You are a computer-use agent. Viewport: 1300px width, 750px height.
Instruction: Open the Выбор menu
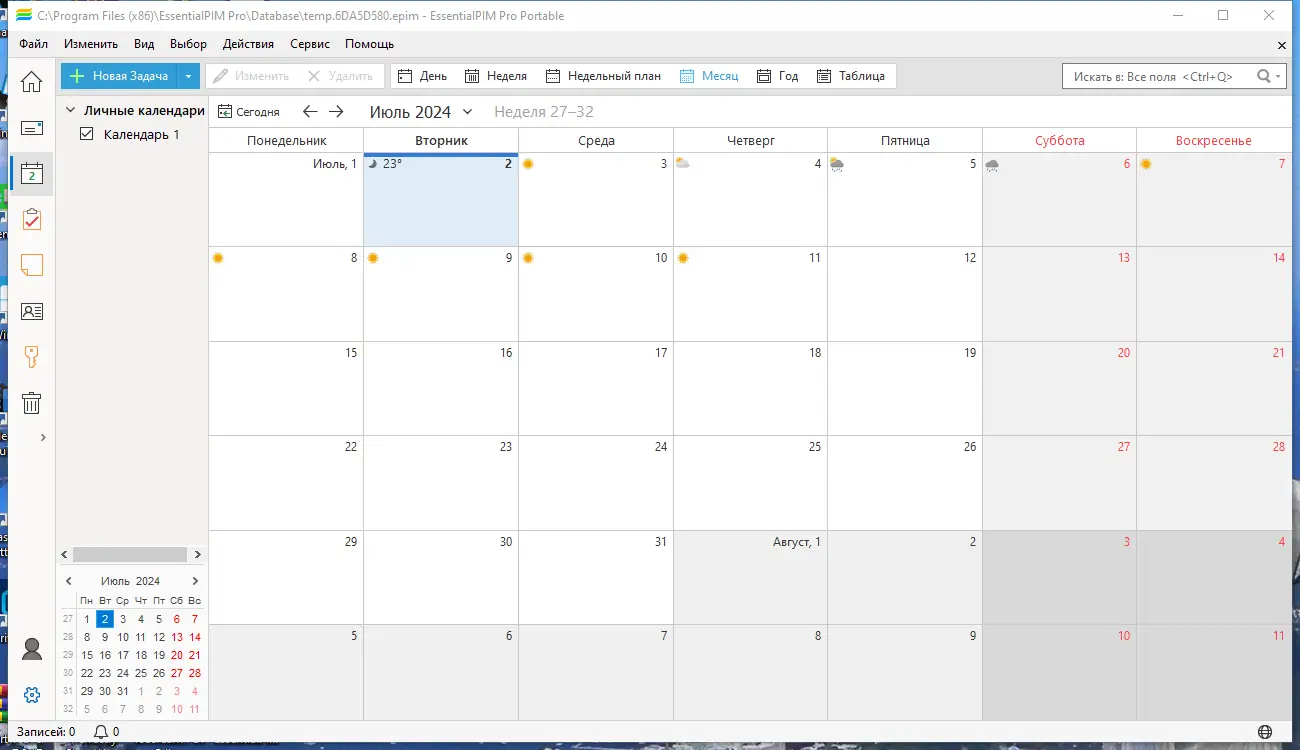(x=188, y=44)
